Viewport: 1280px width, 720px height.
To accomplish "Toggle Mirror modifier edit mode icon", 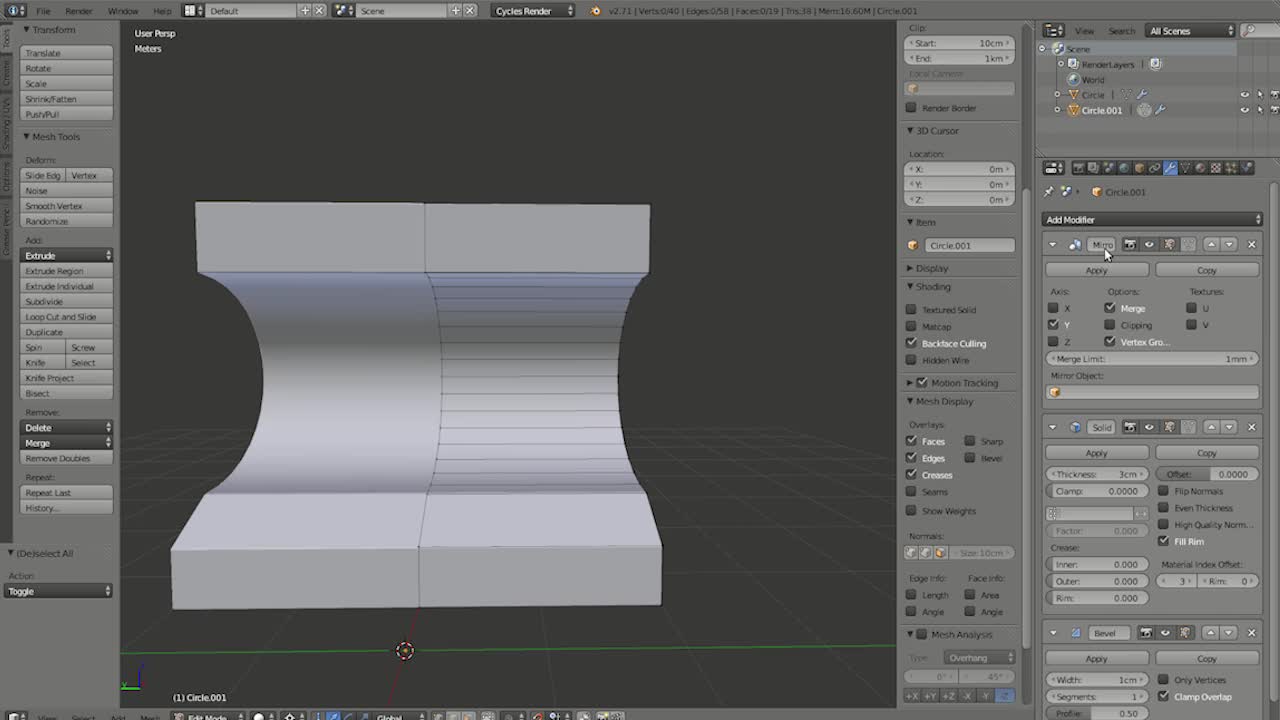I will [1169, 245].
